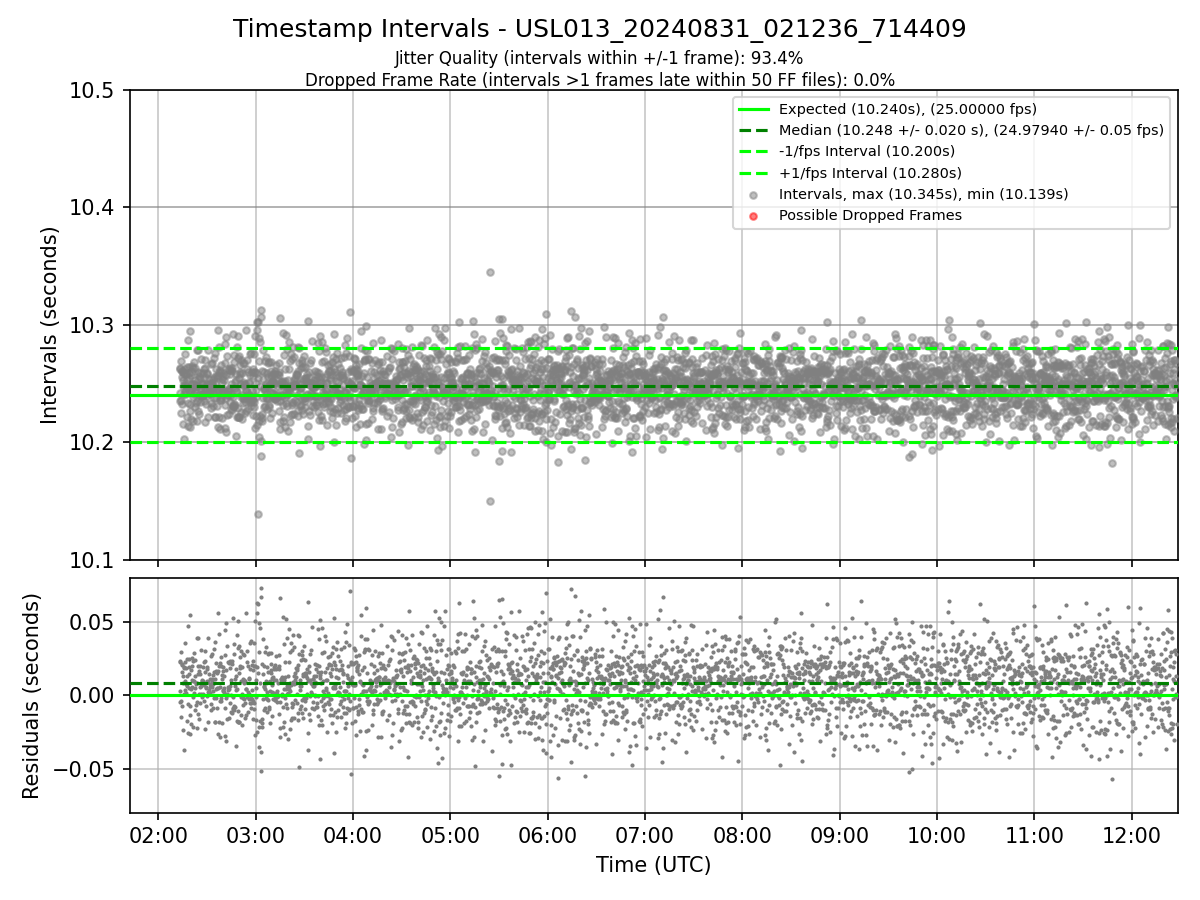This screenshot has width=1200, height=900.
Task: Click the 'Time (UTC)' x-axis label
Action: click(653, 865)
